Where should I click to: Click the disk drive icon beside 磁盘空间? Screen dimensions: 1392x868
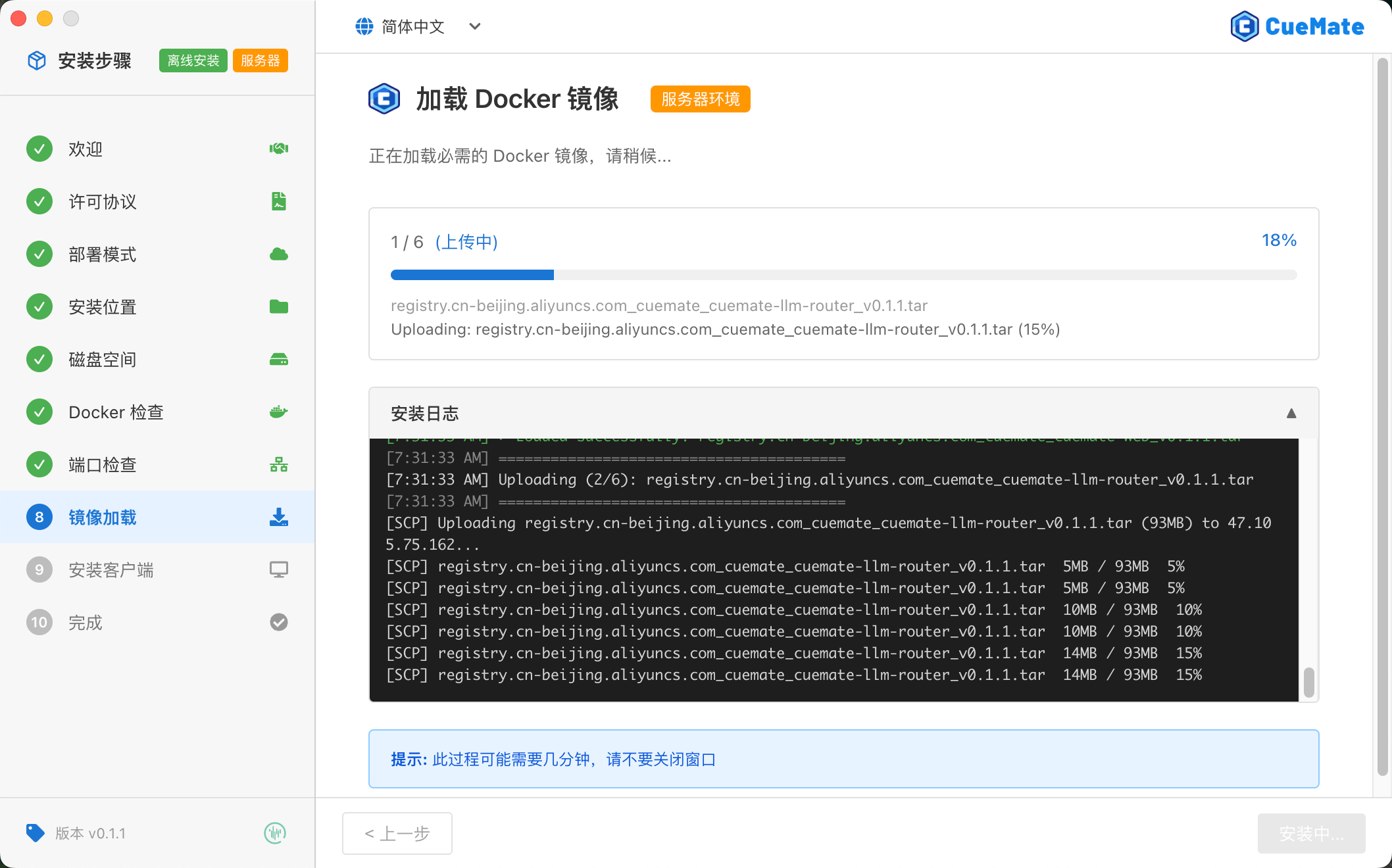coord(278,359)
